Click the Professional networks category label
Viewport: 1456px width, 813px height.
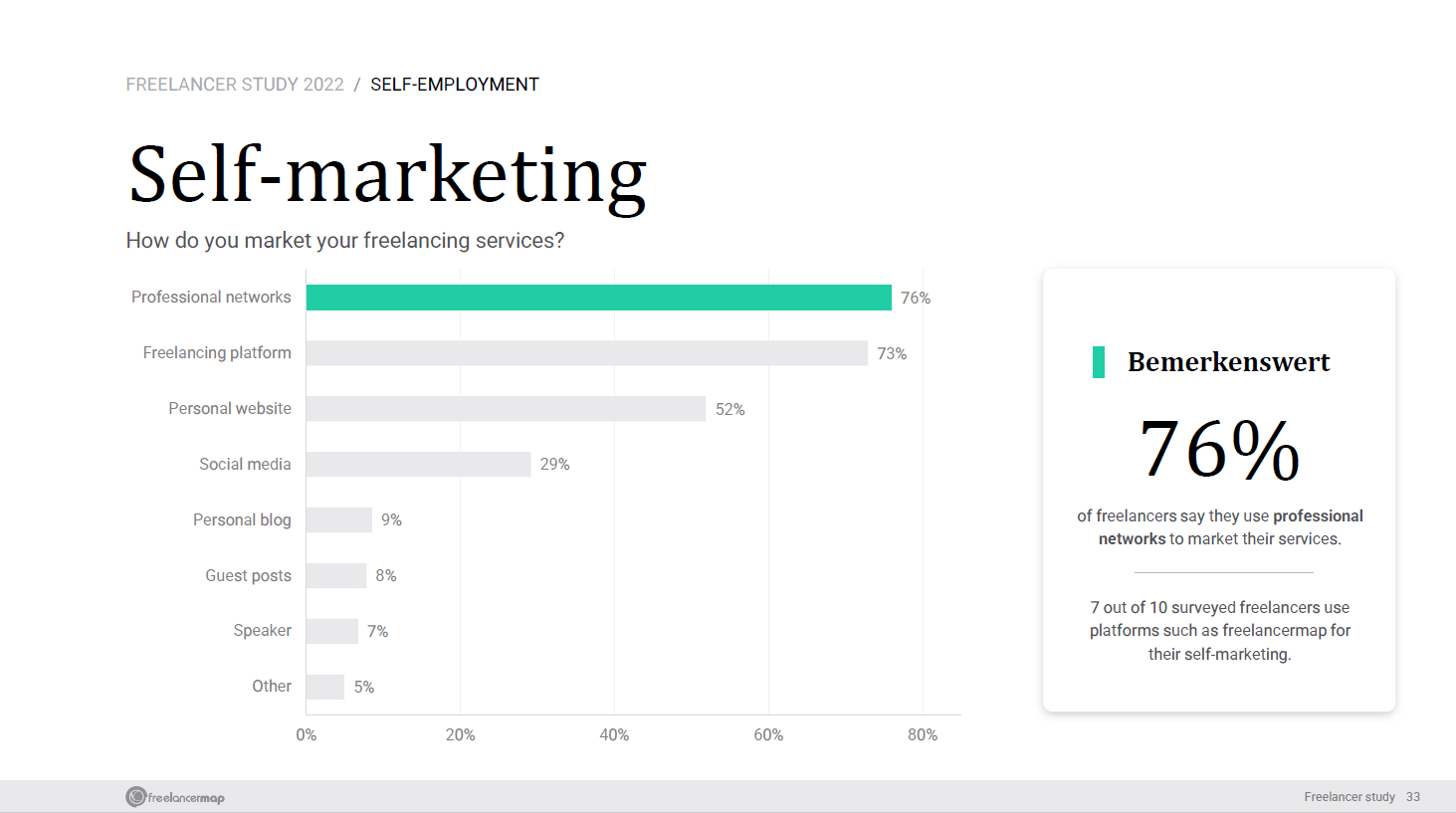[x=211, y=298]
